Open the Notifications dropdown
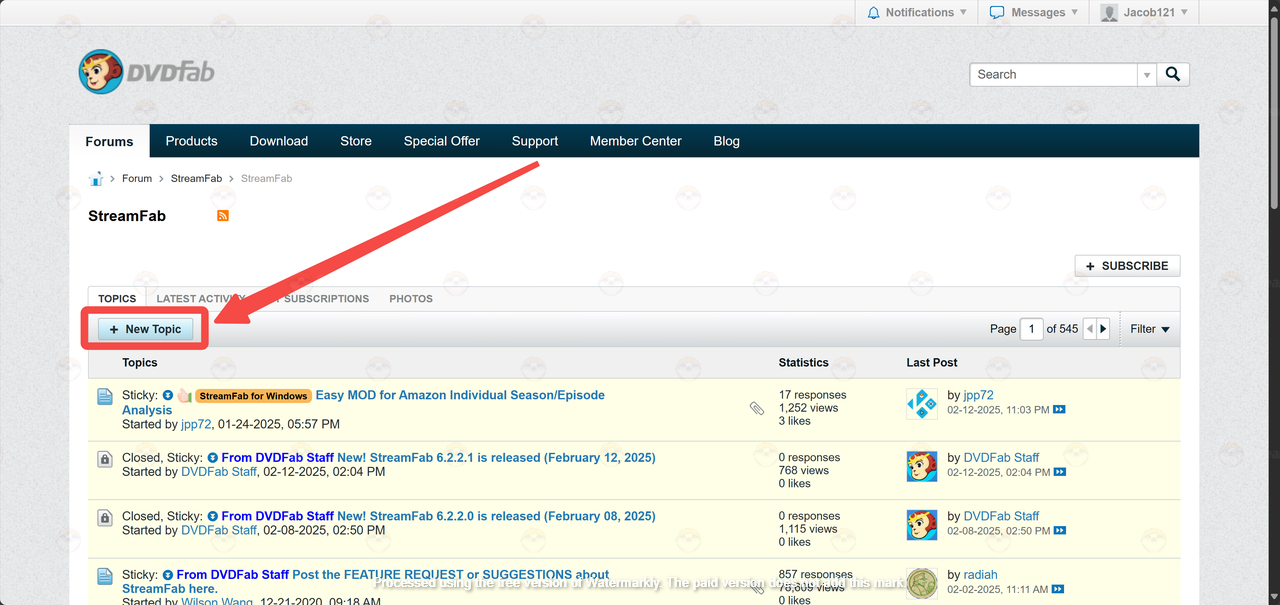 (x=916, y=12)
